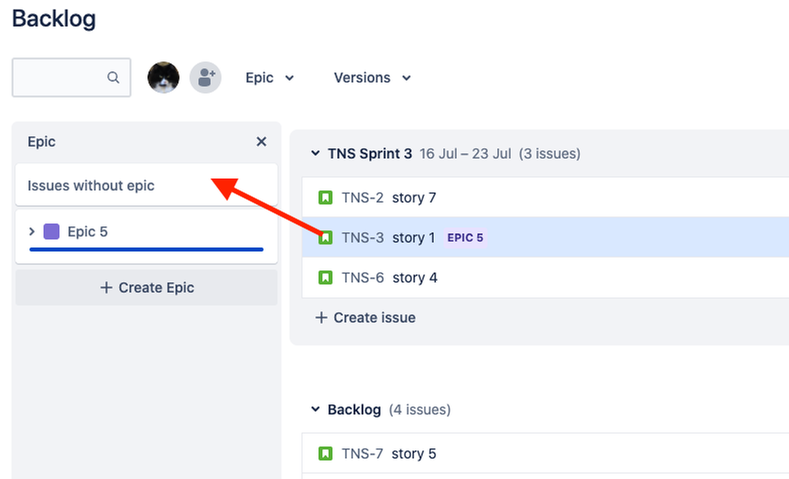Click Create issue in sprint

point(365,317)
